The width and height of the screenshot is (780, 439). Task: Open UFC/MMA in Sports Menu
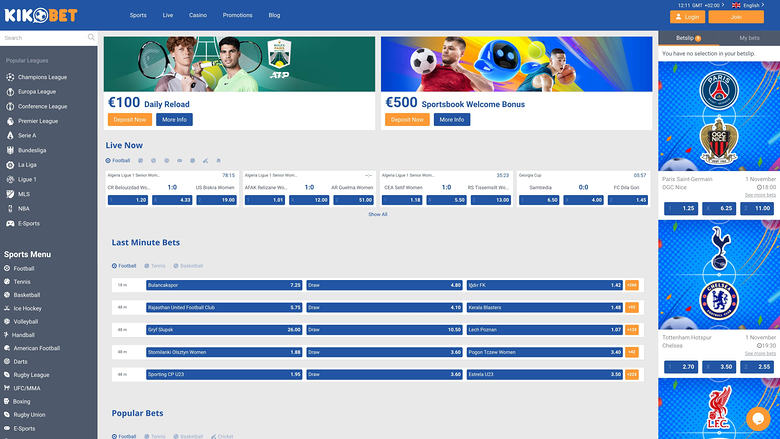[26, 388]
